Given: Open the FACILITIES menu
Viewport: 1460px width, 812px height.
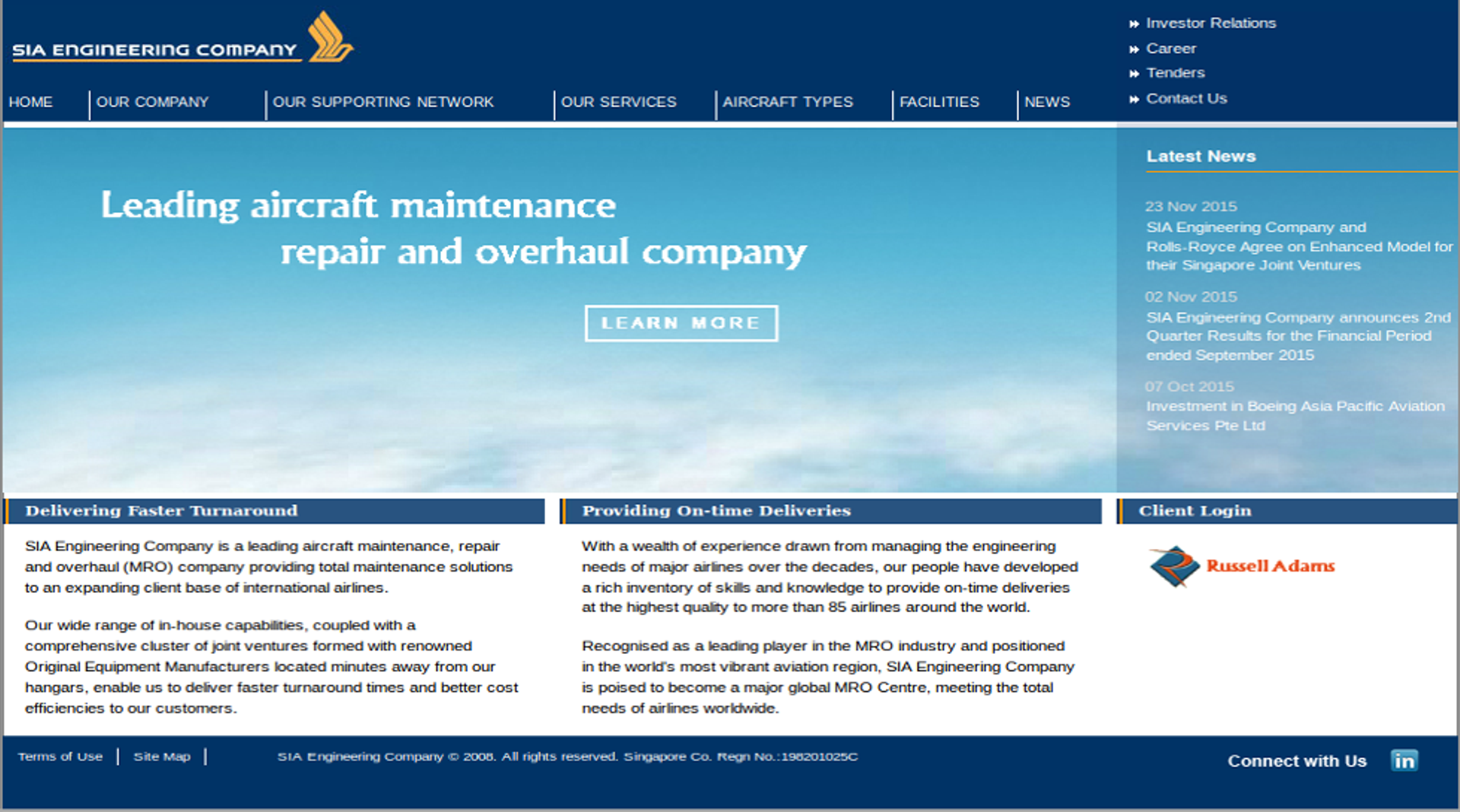Looking at the screenshot, I should pos(939,102).
